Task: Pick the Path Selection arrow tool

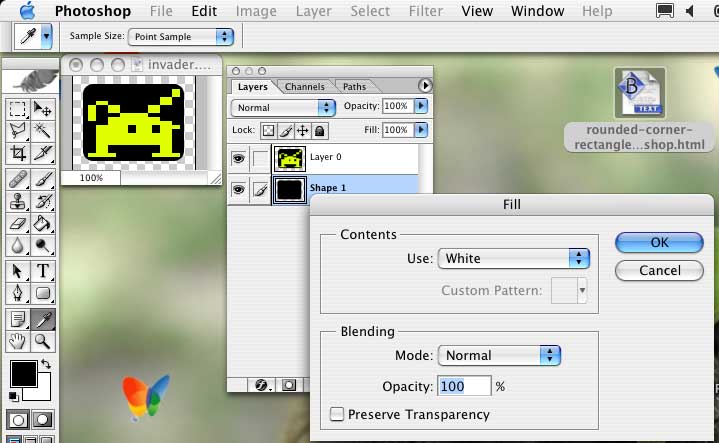Action: 18,271
